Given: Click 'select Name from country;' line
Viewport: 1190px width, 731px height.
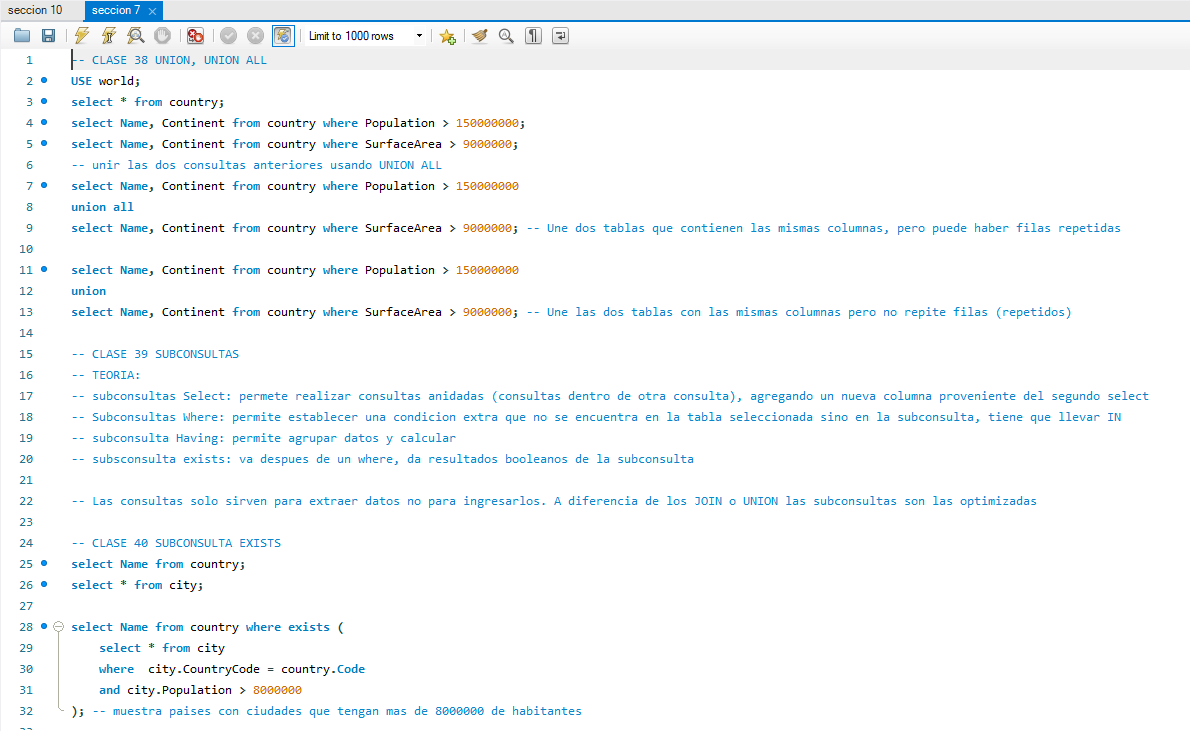Looking at the screenshot, I should [x=158, y=564].
